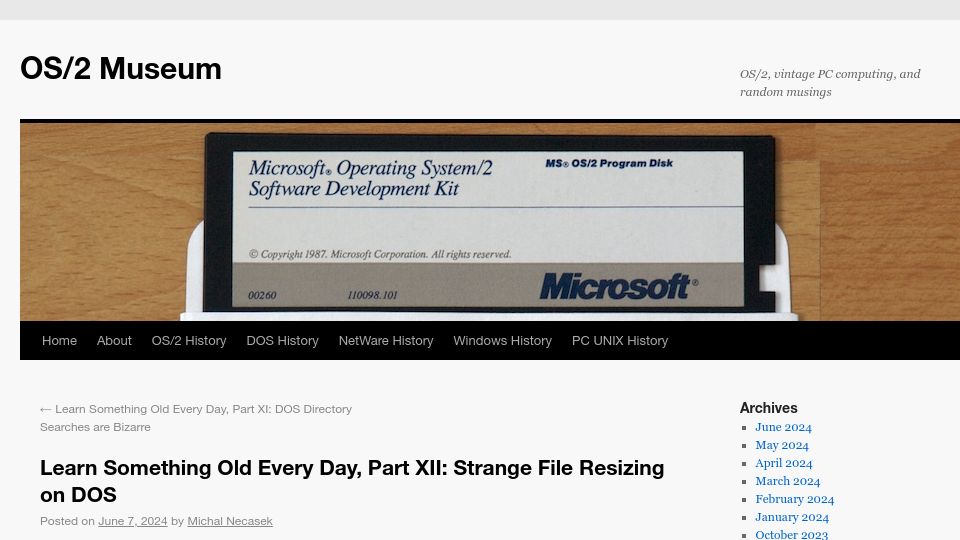Open the Strange File Resizing on DOS title
The width and height of the screenshot is (960, 540).
point(352,481)
